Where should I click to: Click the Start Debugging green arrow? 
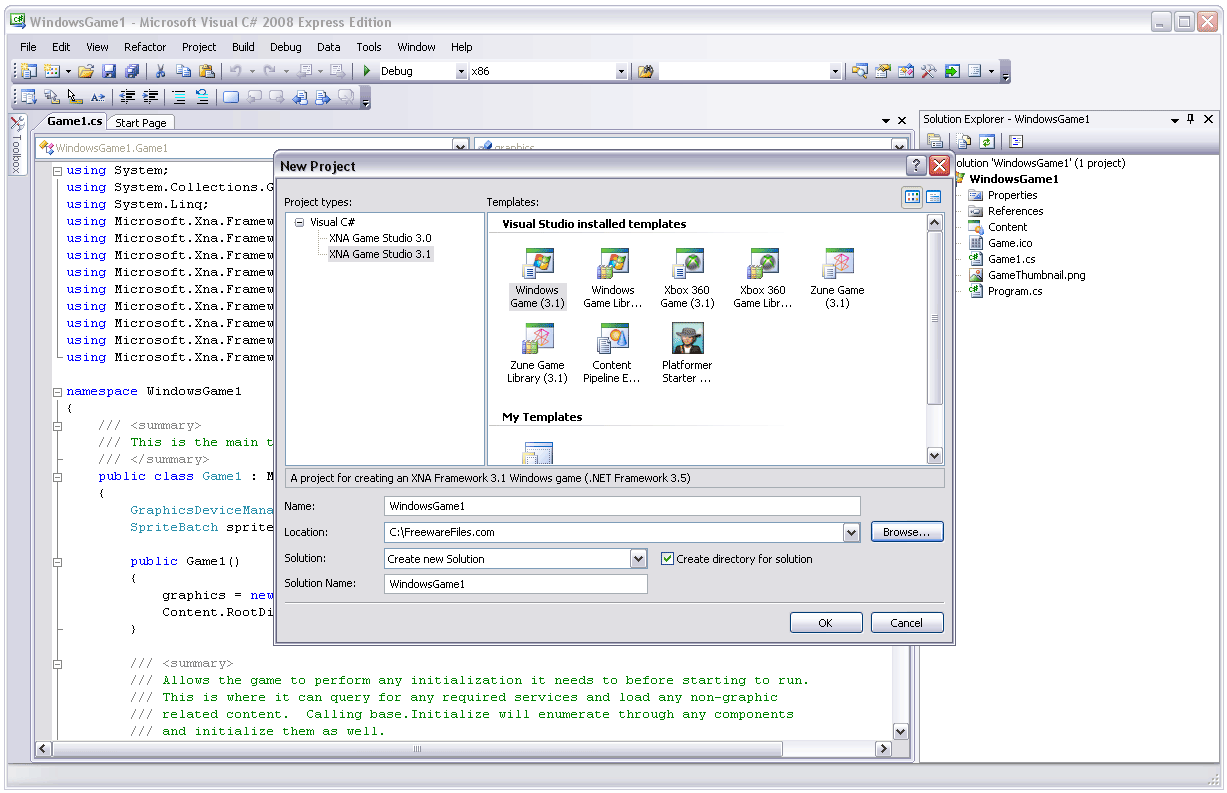pyautogui.click(x=367, y=71)
